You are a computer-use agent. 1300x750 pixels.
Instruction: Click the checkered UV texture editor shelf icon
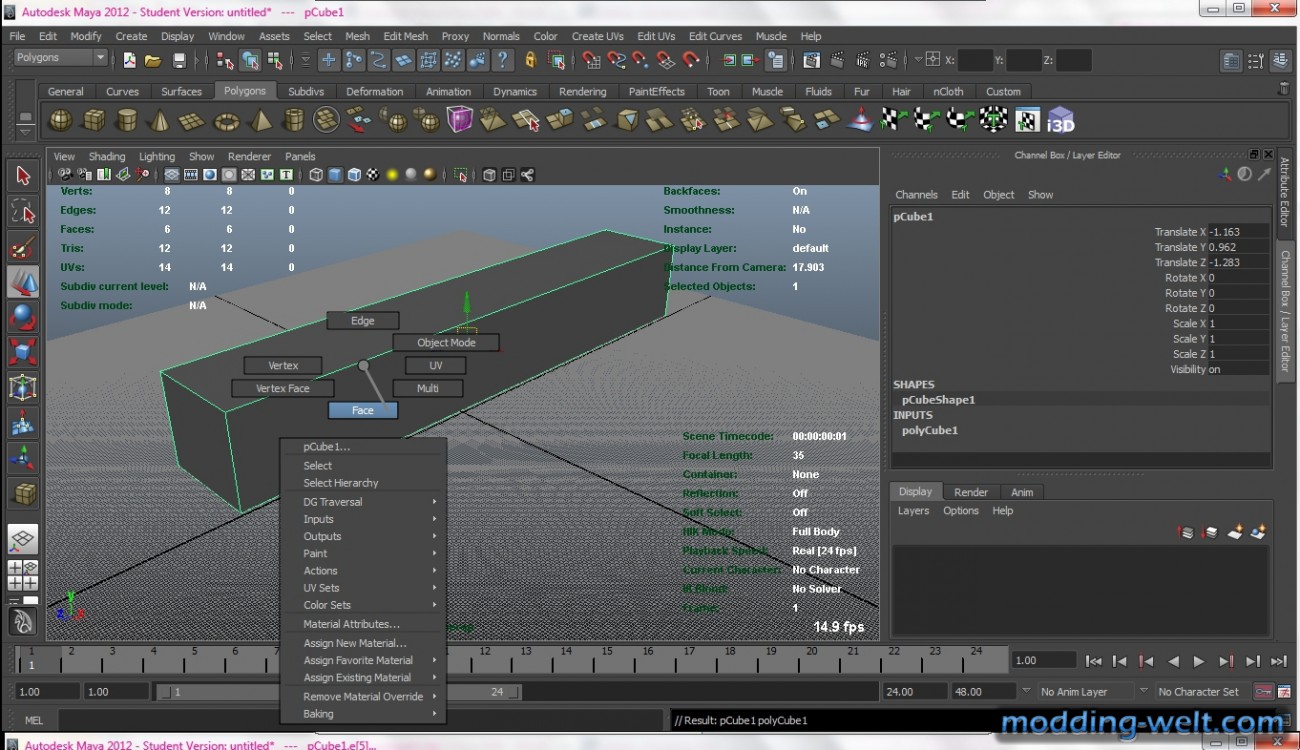[1027, 121]
